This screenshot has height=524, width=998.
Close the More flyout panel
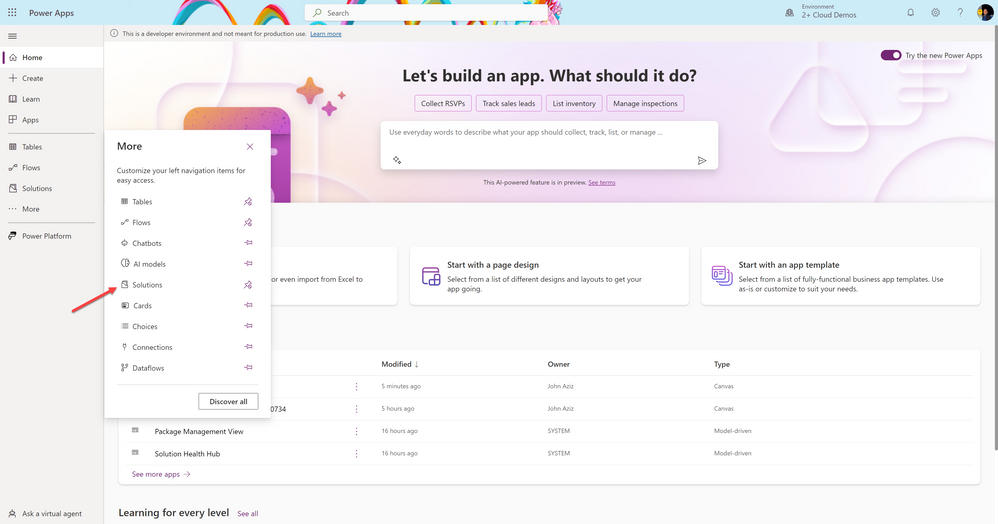(250, 146)
